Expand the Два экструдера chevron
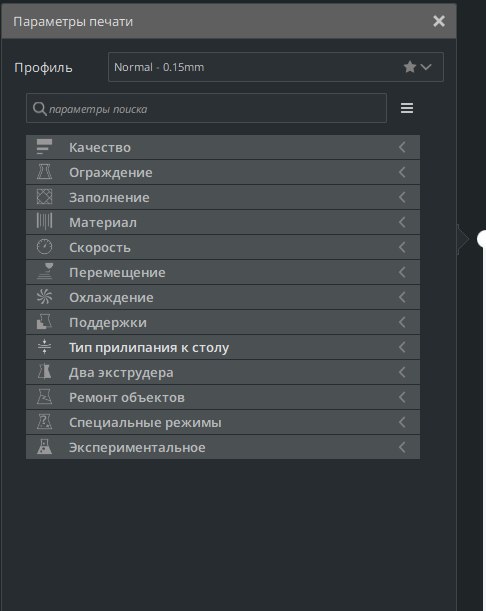The width and height of the screenshot is (486, 611). click(x=402, y=372)
